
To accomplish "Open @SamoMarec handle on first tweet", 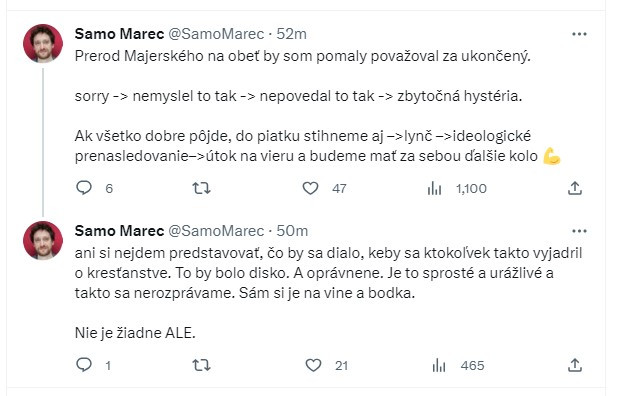I will click(216, 34).
